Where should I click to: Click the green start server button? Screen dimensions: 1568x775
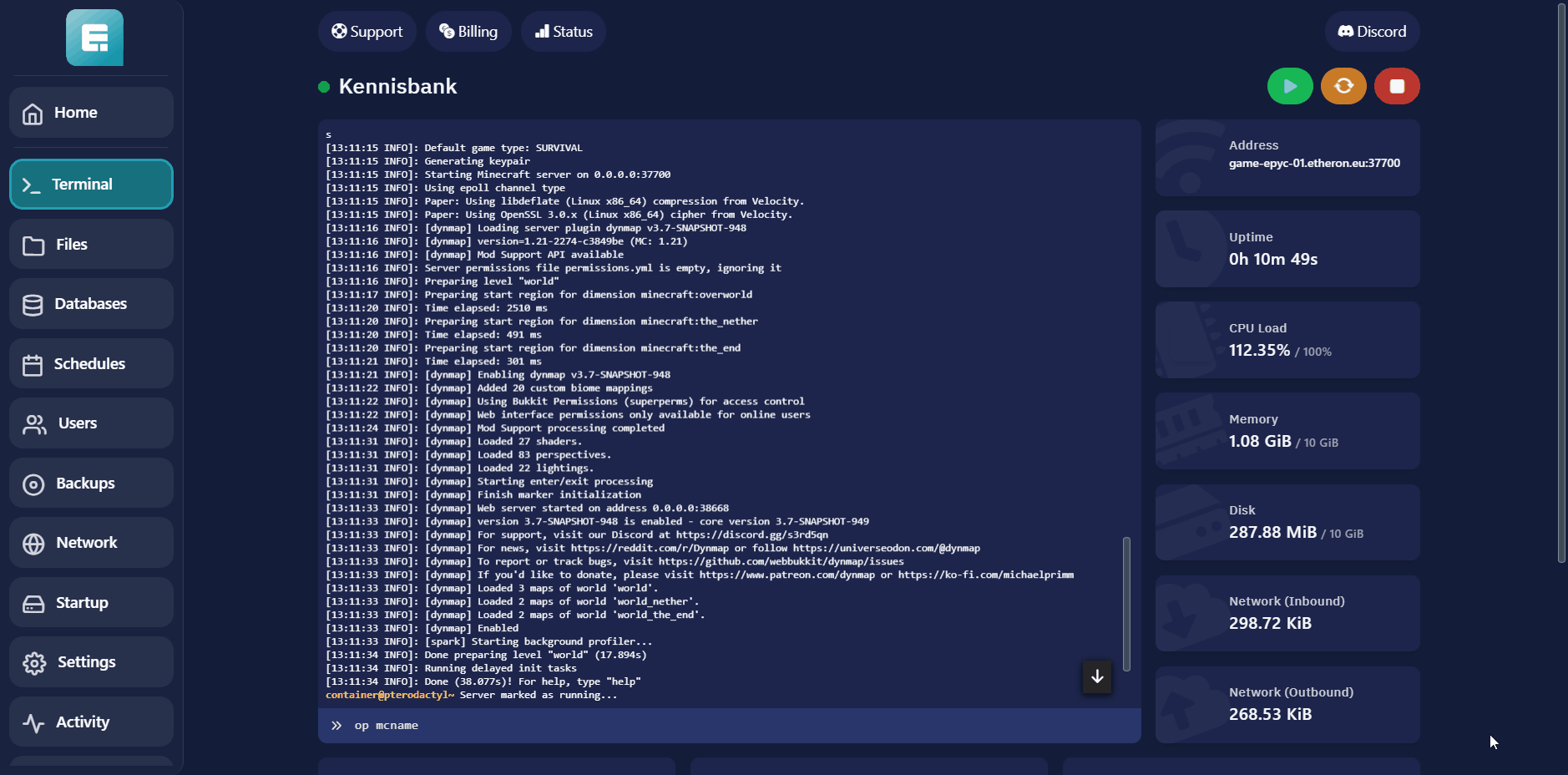pyautogui.click(x=1289, y=86)
